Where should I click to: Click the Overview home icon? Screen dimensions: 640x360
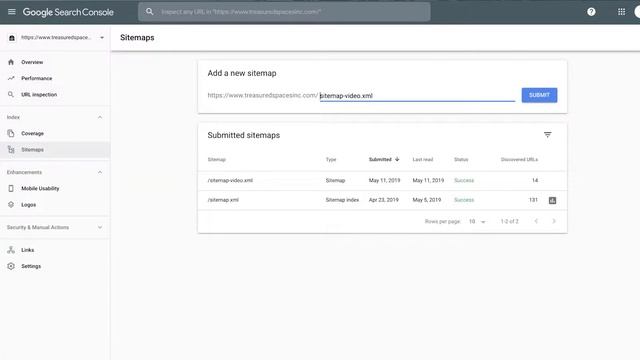click(11, 62)
